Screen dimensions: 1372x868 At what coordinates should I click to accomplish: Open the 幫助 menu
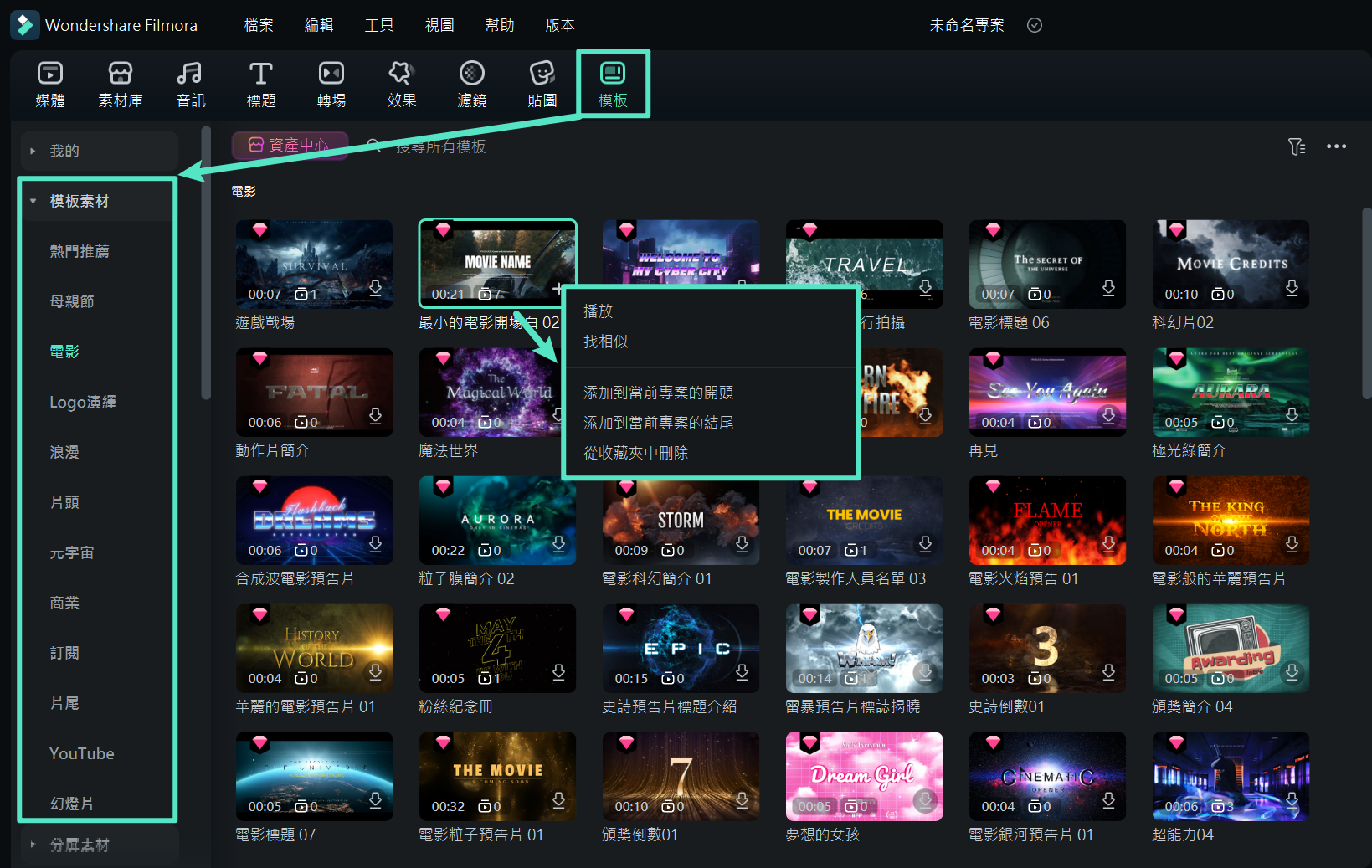(x=500, y=25)
